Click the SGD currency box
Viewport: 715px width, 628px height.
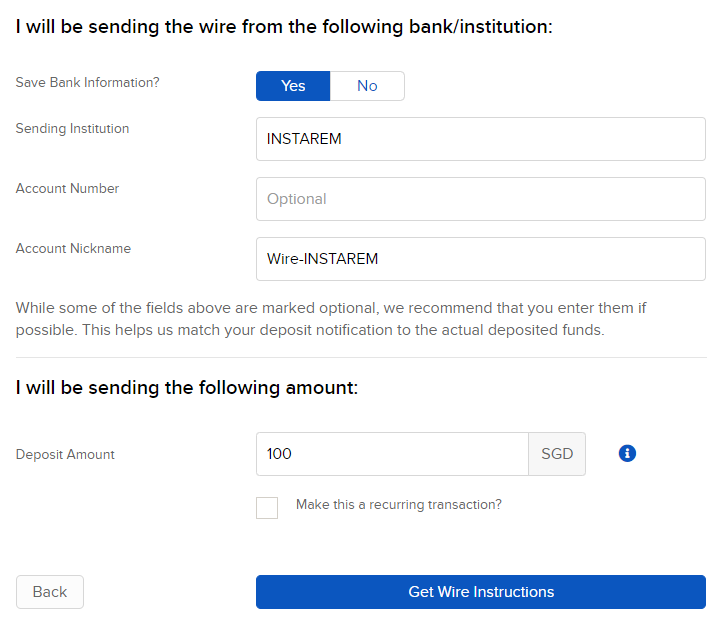pyautogui.click(x=557, y=454)
